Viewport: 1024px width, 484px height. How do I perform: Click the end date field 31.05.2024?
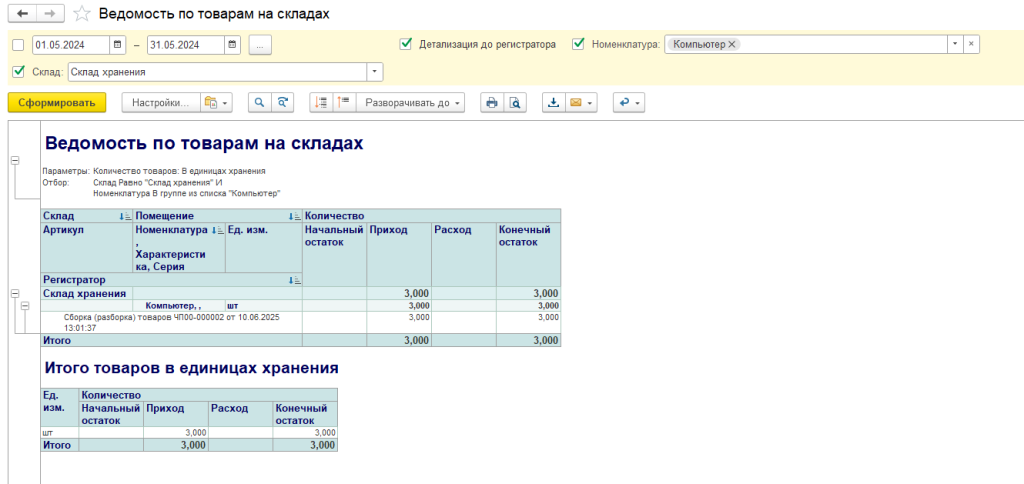click(185, 45)
